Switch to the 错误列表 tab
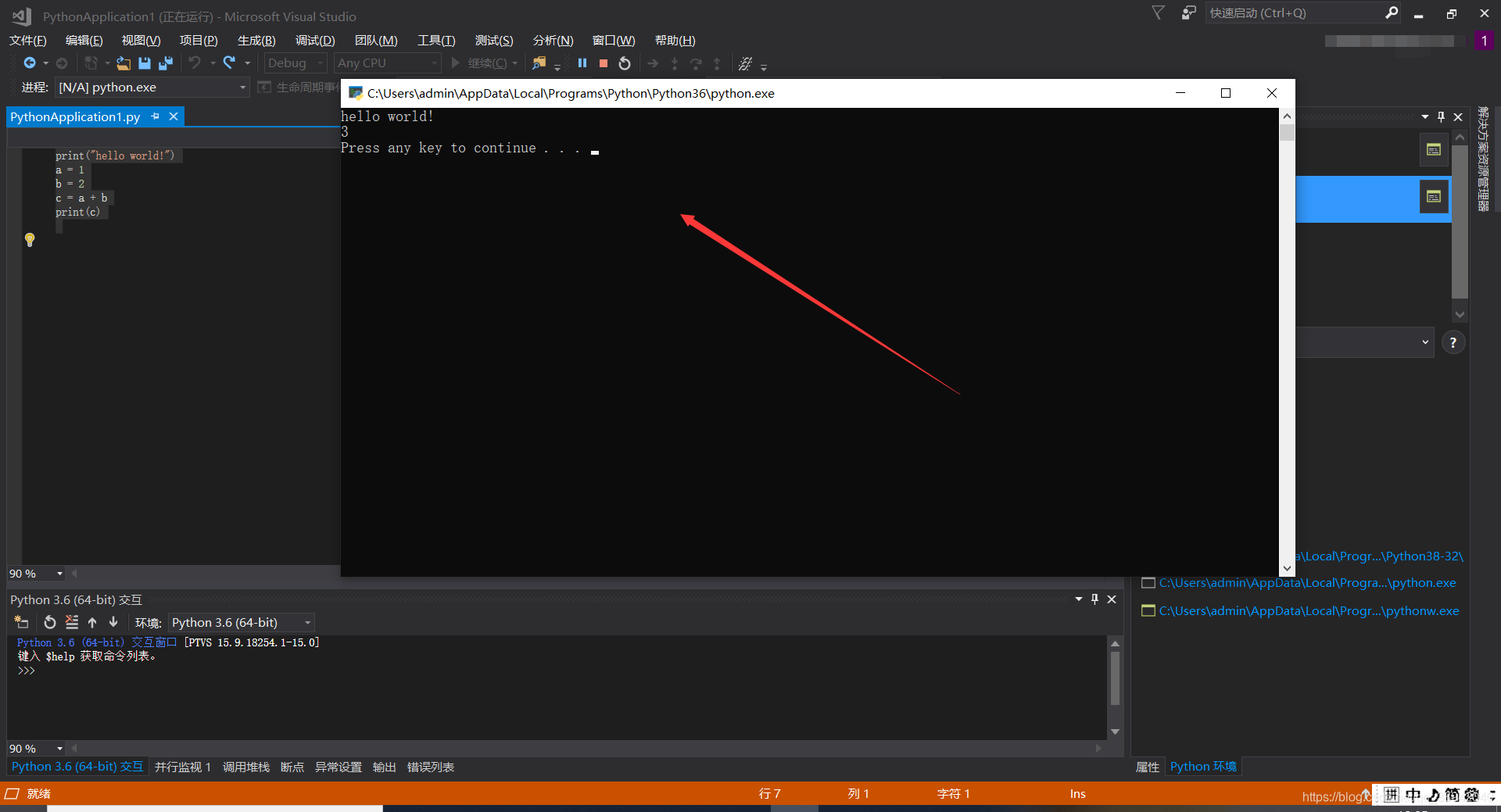This screenshot has width=1501, height=812. click(x=431, y=767)
